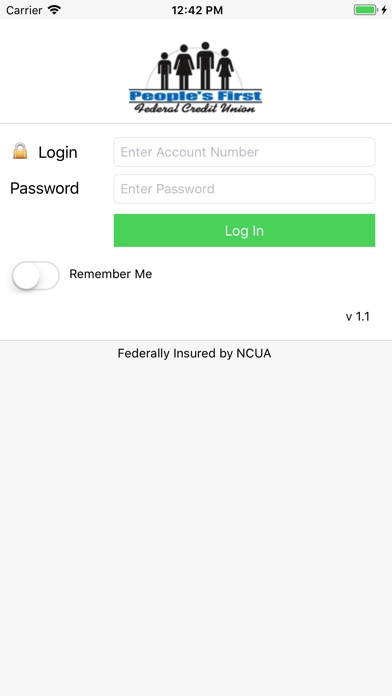
Task: Tap the People's First blue text in logo
Action: click(195, 96)
